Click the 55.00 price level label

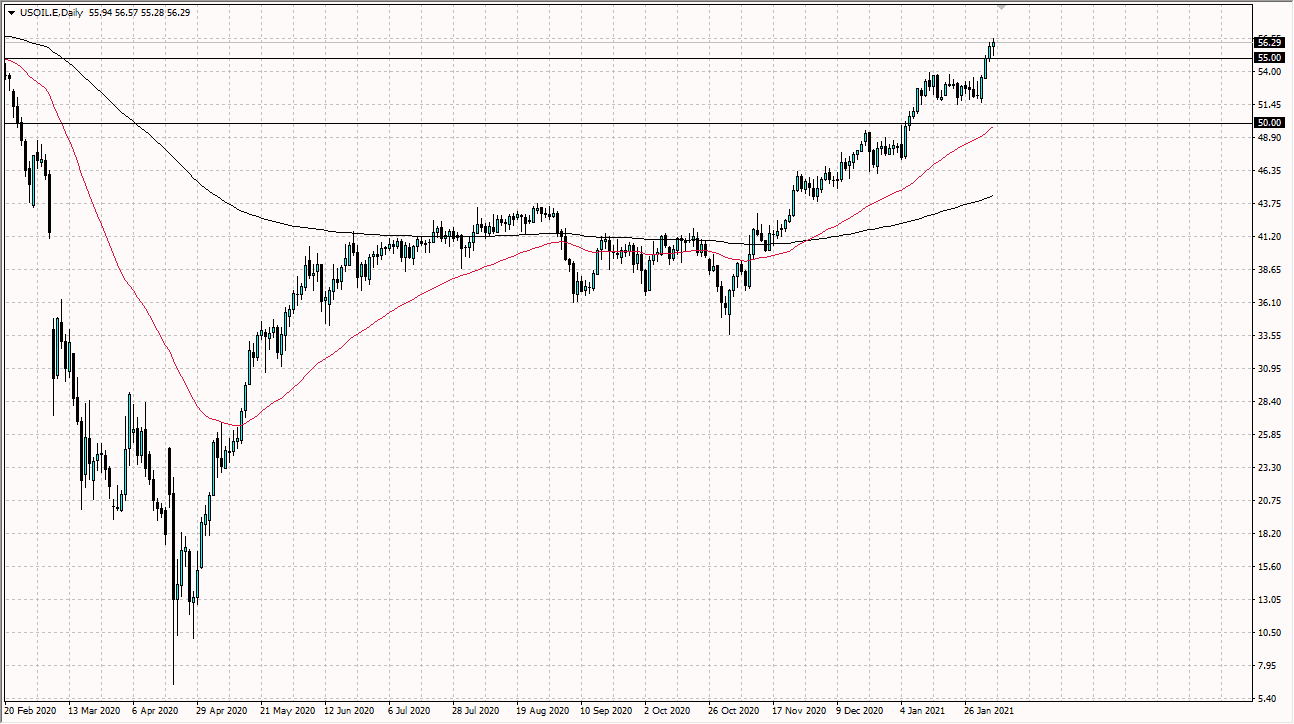tap(1268, 57)
